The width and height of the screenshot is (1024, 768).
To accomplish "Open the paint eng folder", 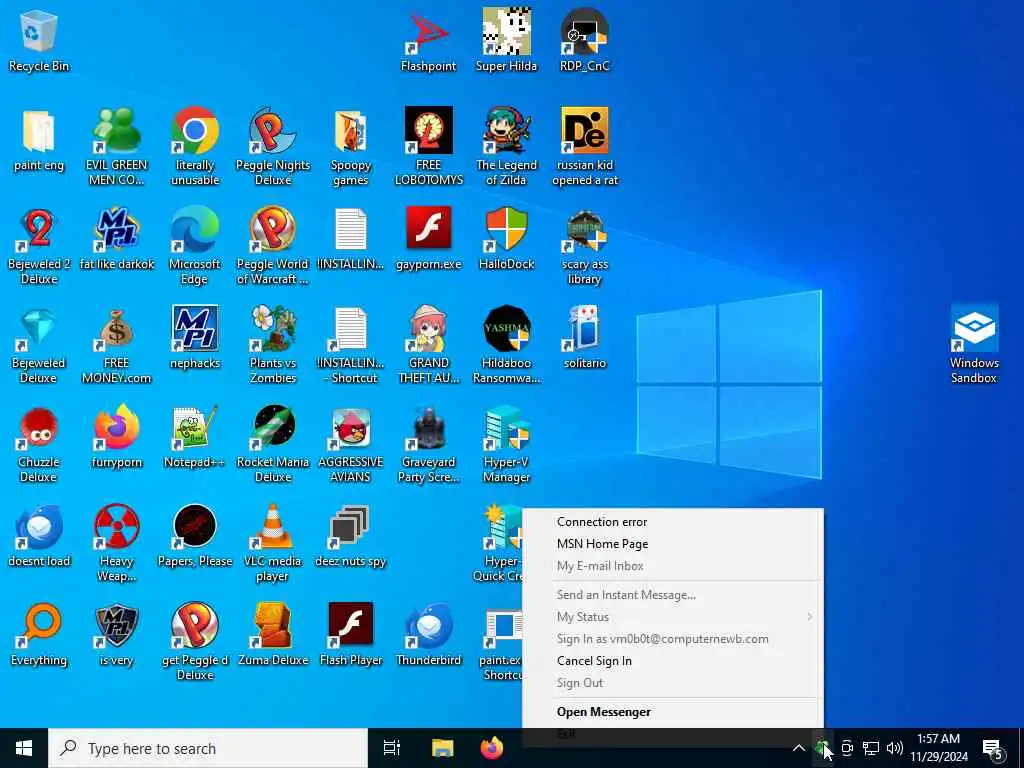I will pyautogui.click(x=39, y=140).
